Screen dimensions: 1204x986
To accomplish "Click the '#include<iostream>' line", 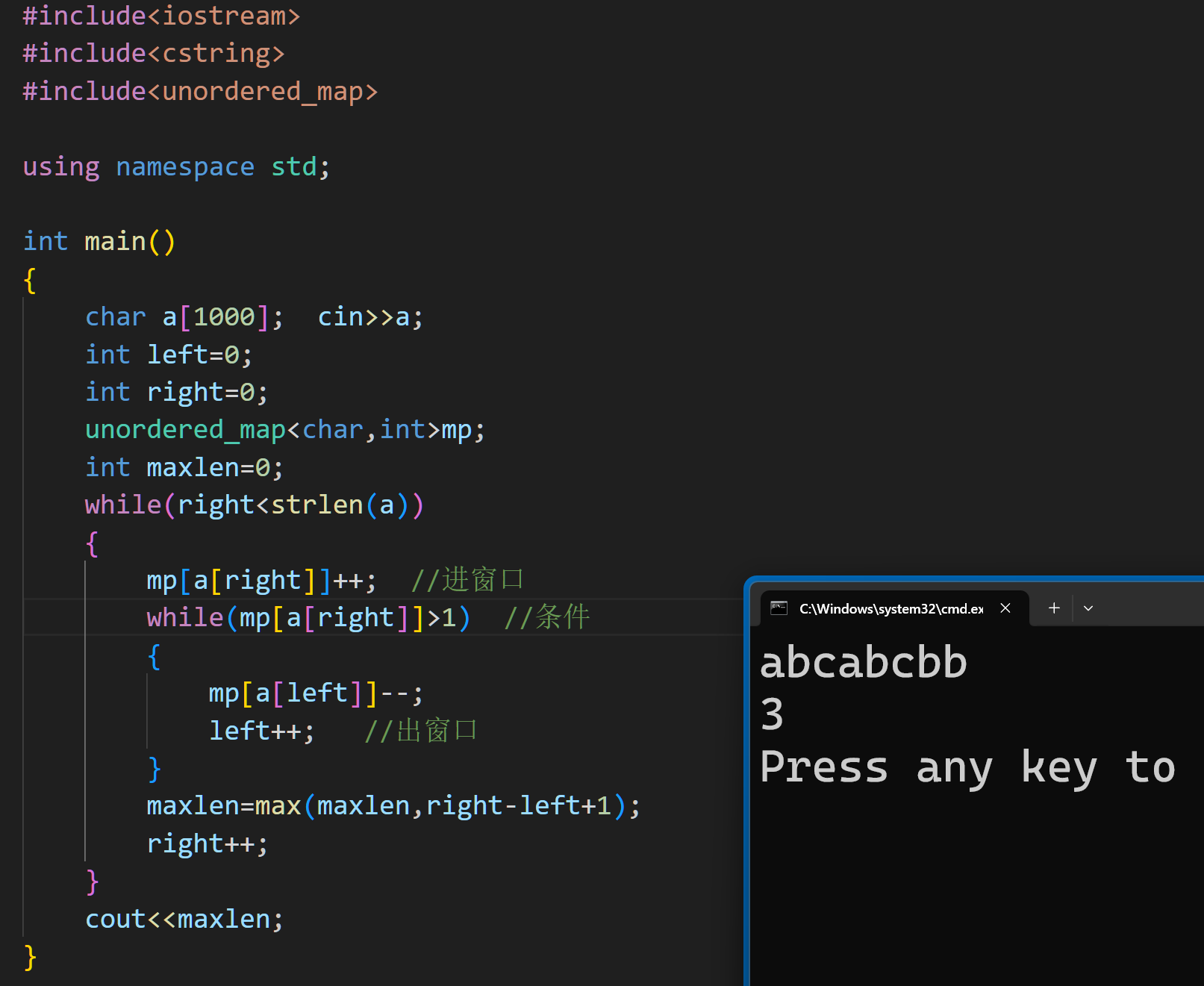I will 161,16.
